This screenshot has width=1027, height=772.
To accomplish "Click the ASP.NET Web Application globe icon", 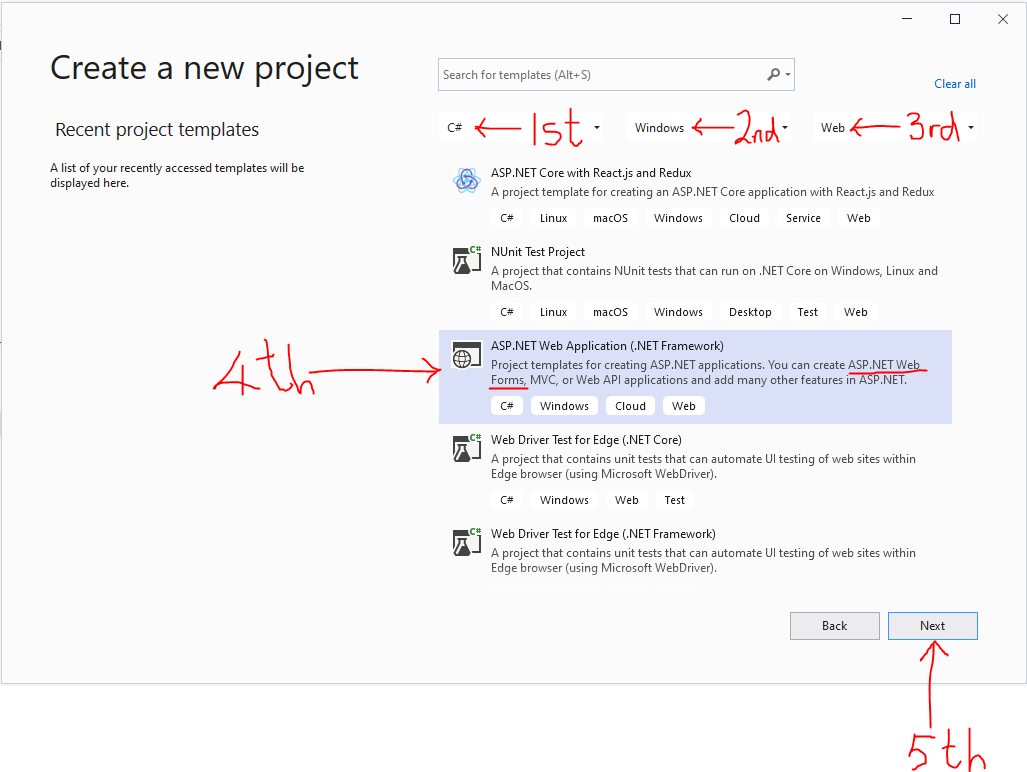I will [466, 355].
